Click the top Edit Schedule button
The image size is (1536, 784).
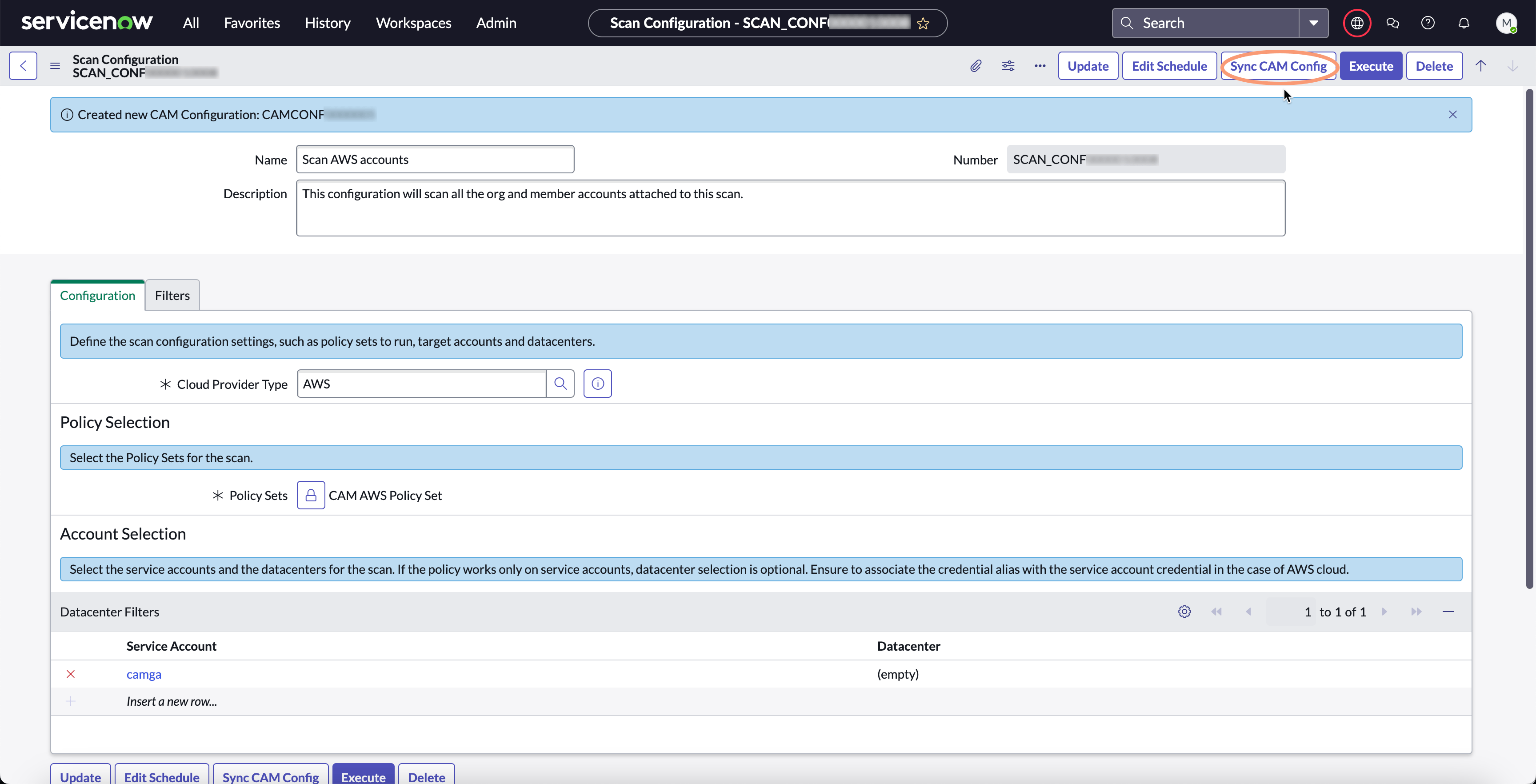(x=1169, y=66)
